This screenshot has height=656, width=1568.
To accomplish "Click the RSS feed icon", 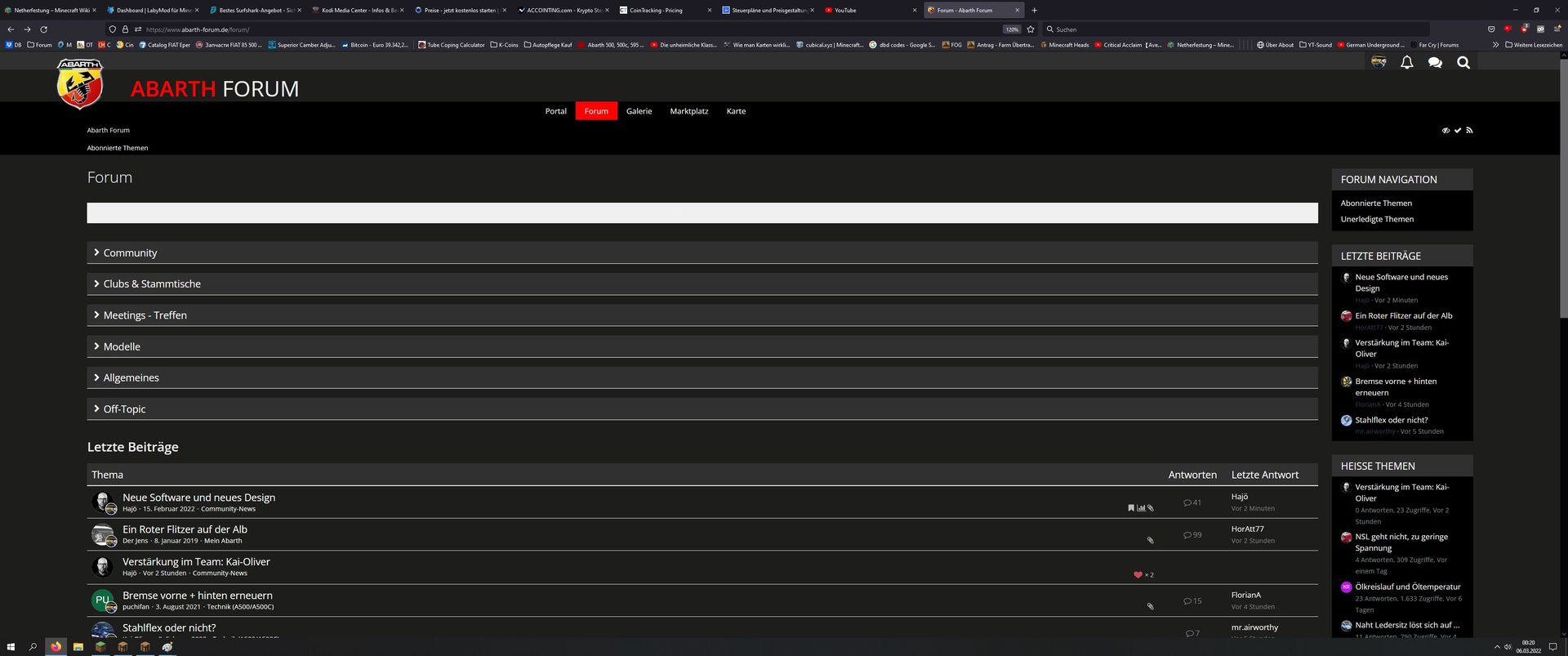I will pyautogui.click(x=1469, y=131).
